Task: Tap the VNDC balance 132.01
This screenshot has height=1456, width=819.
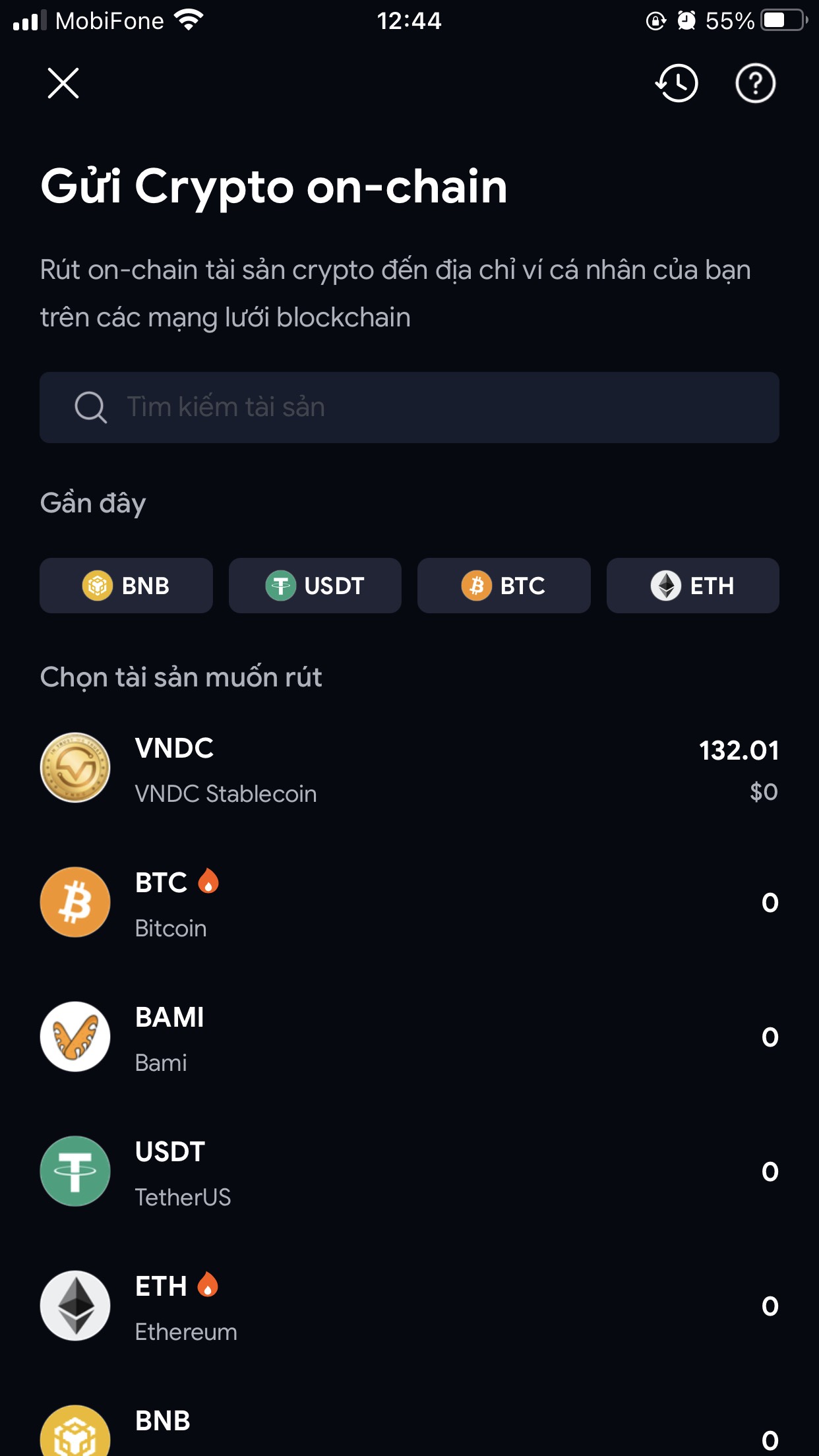Action: (739, 750)
